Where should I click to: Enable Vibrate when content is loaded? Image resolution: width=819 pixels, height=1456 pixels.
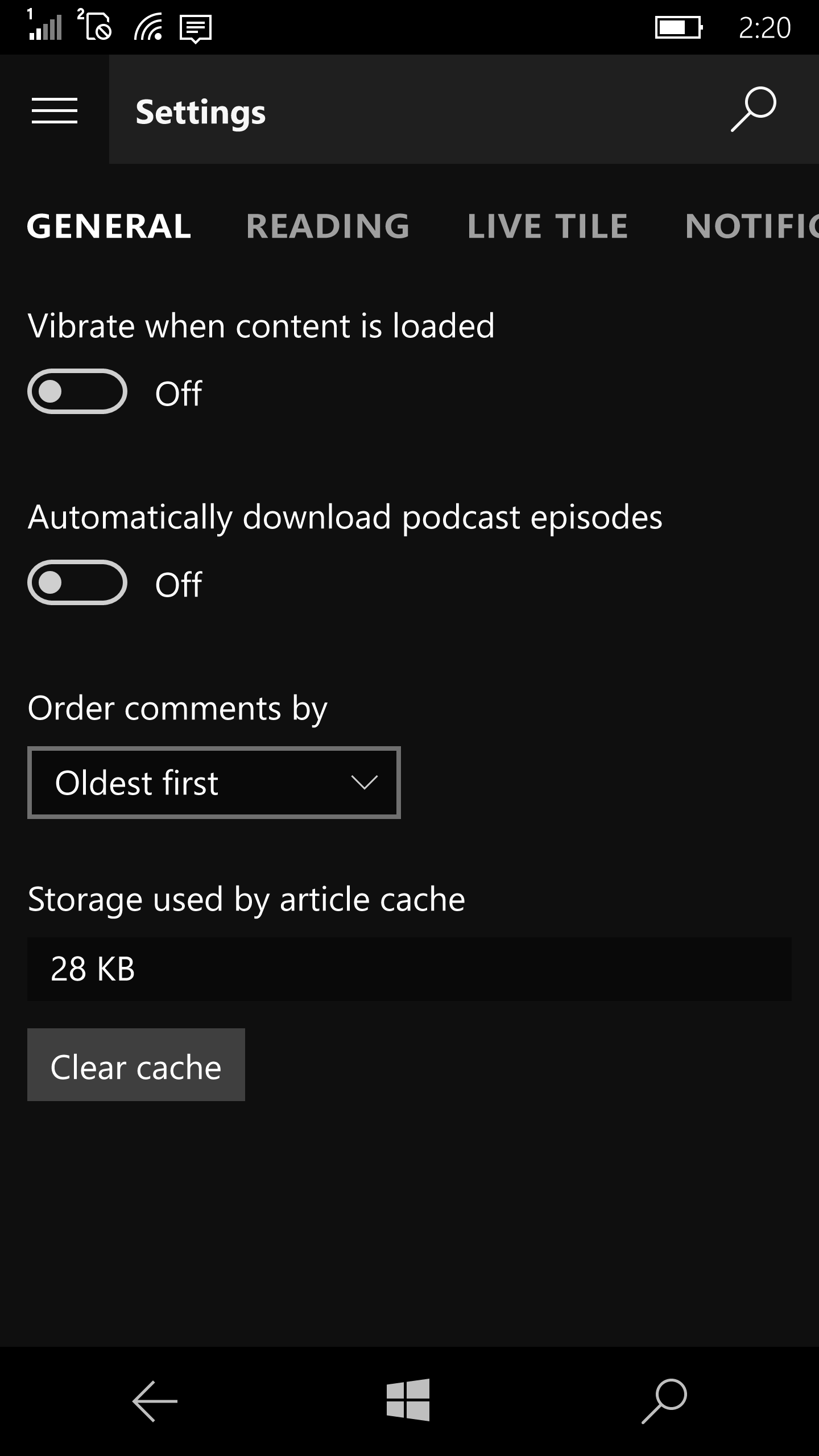(x=77, y=392)
